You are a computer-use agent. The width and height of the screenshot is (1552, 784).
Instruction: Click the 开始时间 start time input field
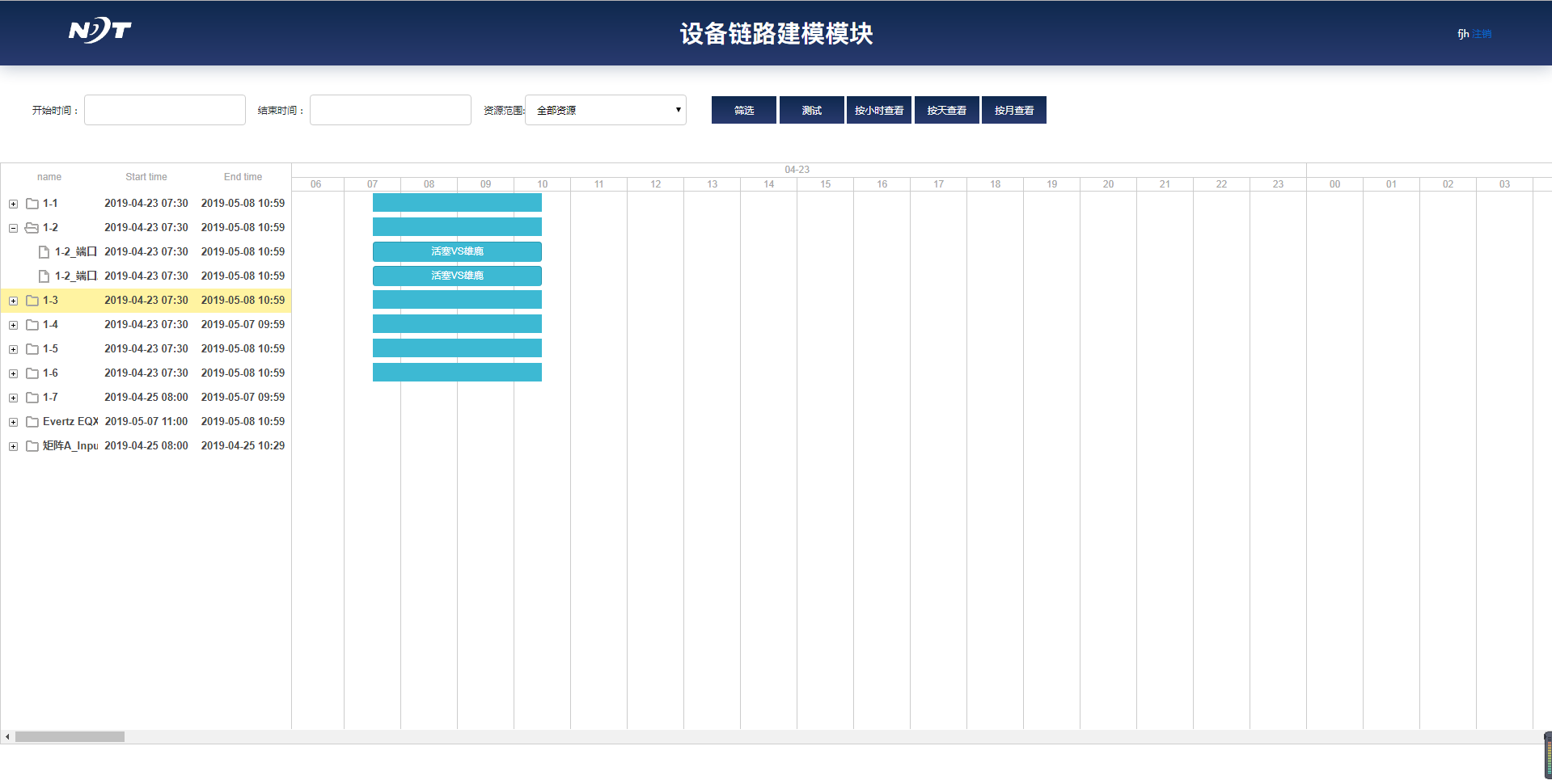click(x=165, y=110)
